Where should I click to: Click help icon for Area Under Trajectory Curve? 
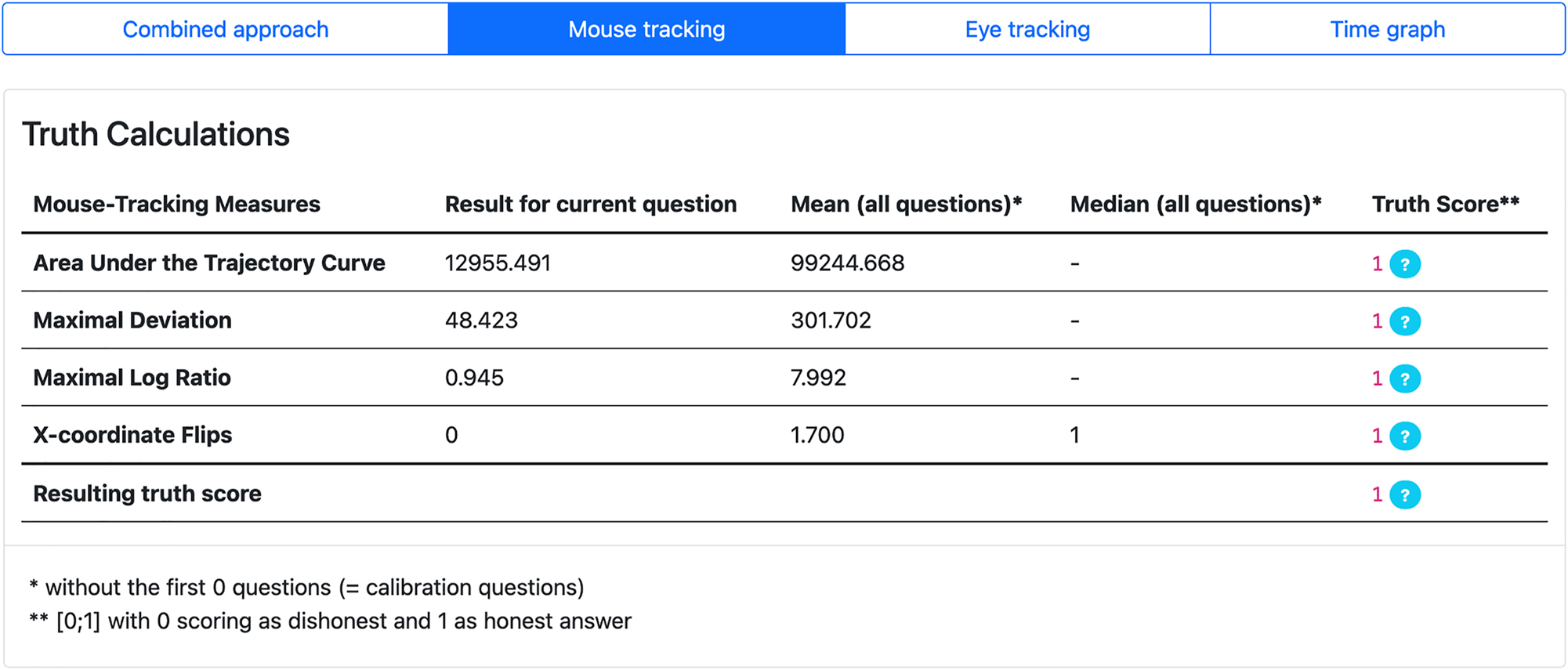[x=1404, y=264]
